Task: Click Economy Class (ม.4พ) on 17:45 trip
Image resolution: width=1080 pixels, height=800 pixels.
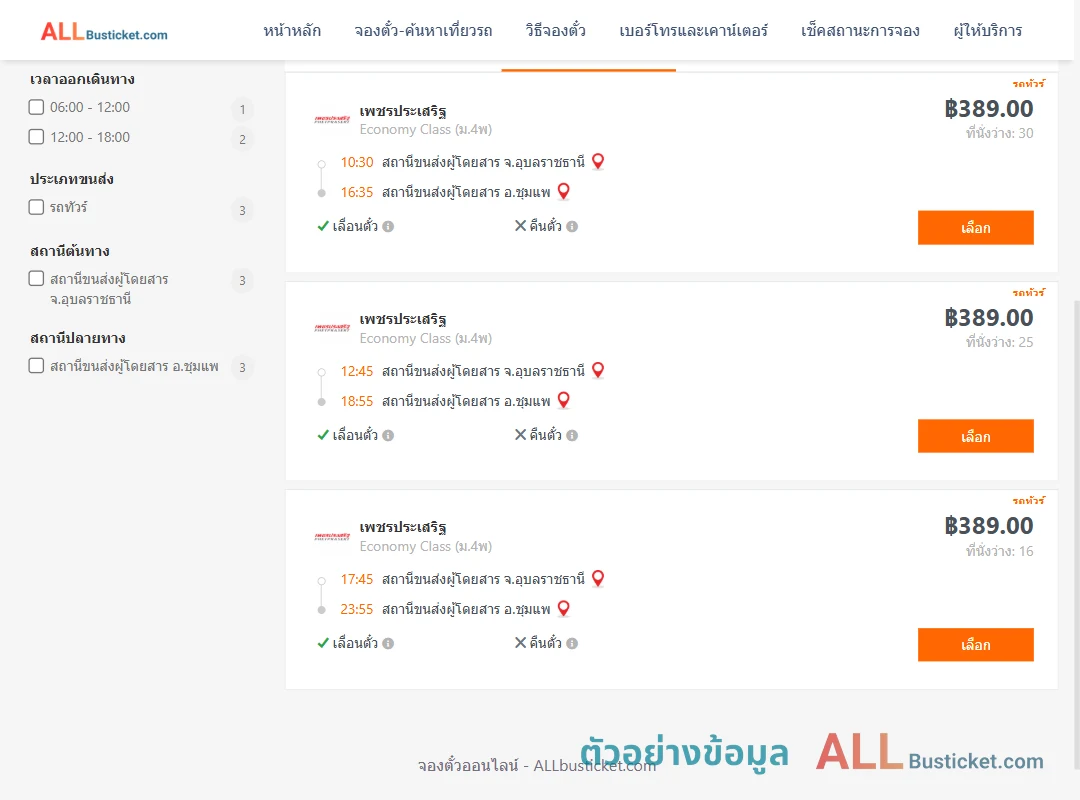Action: [426, 546]
